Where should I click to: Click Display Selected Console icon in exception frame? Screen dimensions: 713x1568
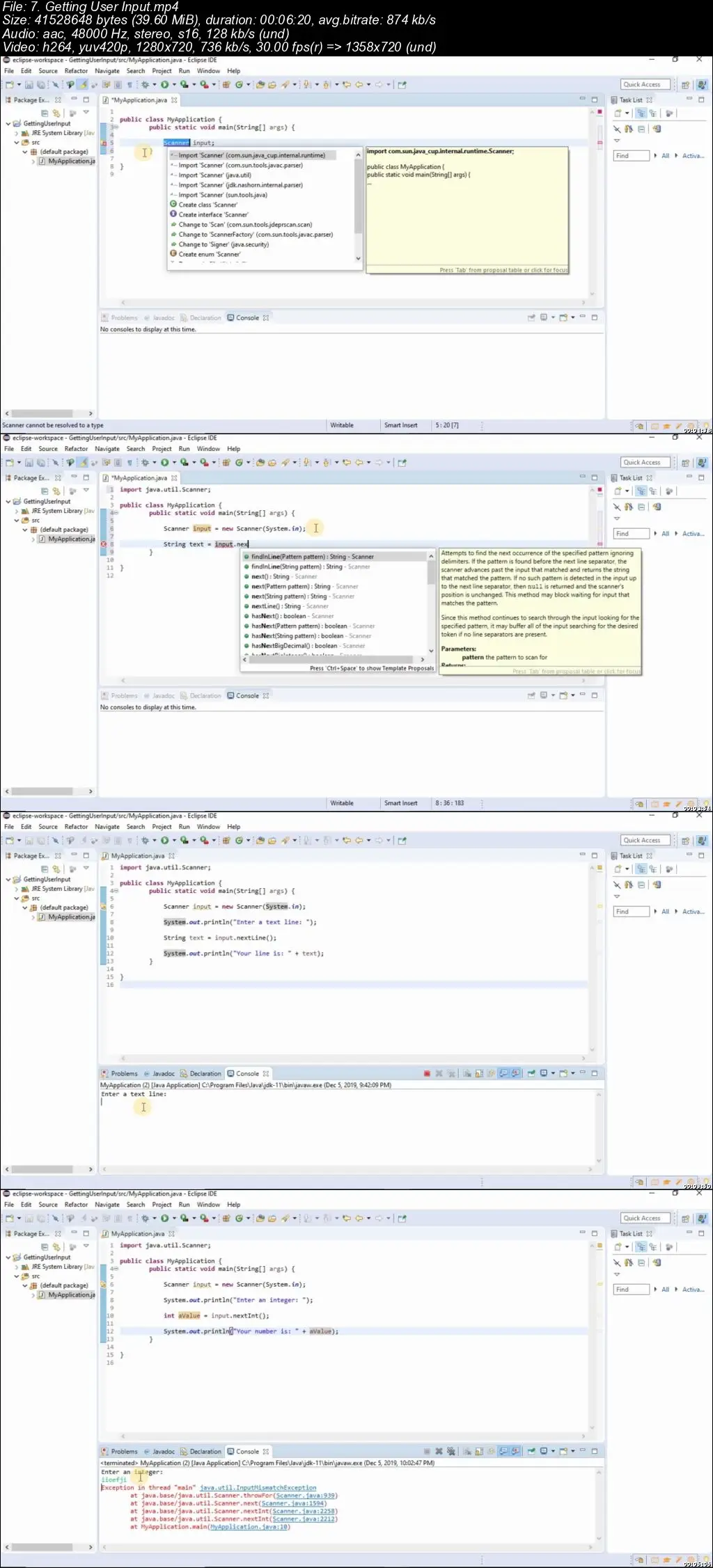click(544, 1452)
